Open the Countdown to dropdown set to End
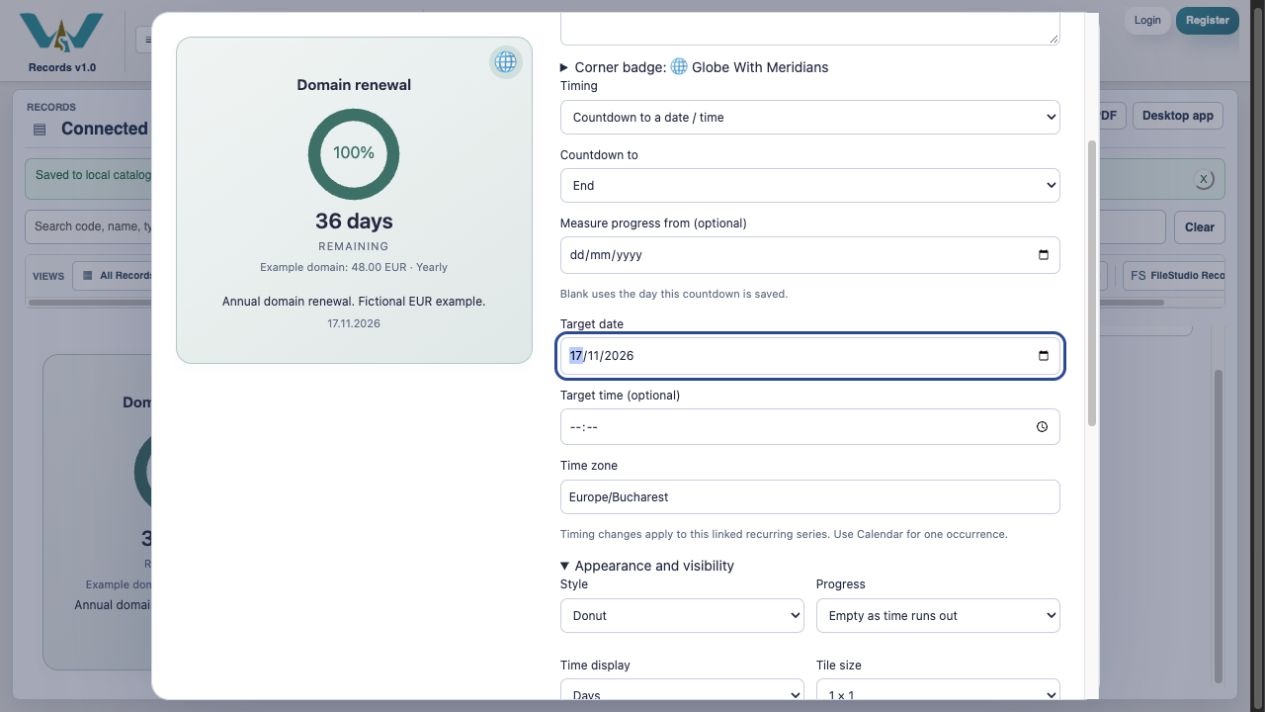The height and width of the screenshot is (712, 1265). coord(810,185)
